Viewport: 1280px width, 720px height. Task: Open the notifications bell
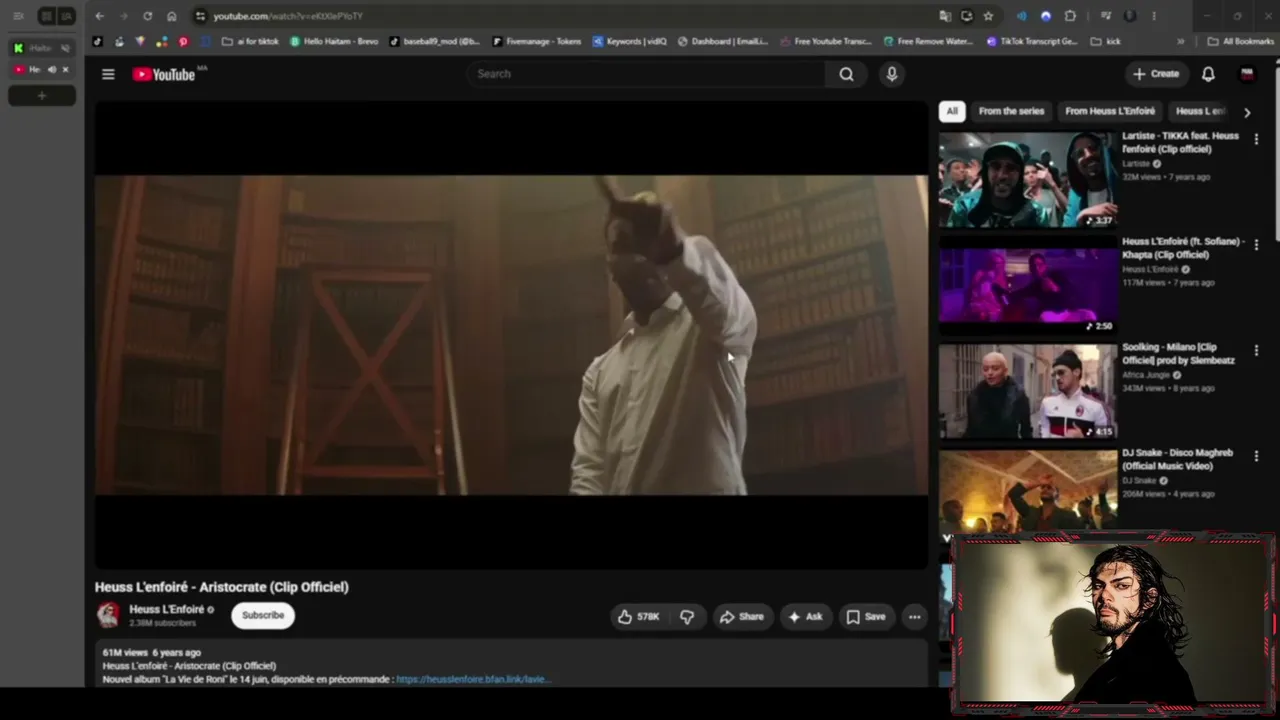(1208, 74)
